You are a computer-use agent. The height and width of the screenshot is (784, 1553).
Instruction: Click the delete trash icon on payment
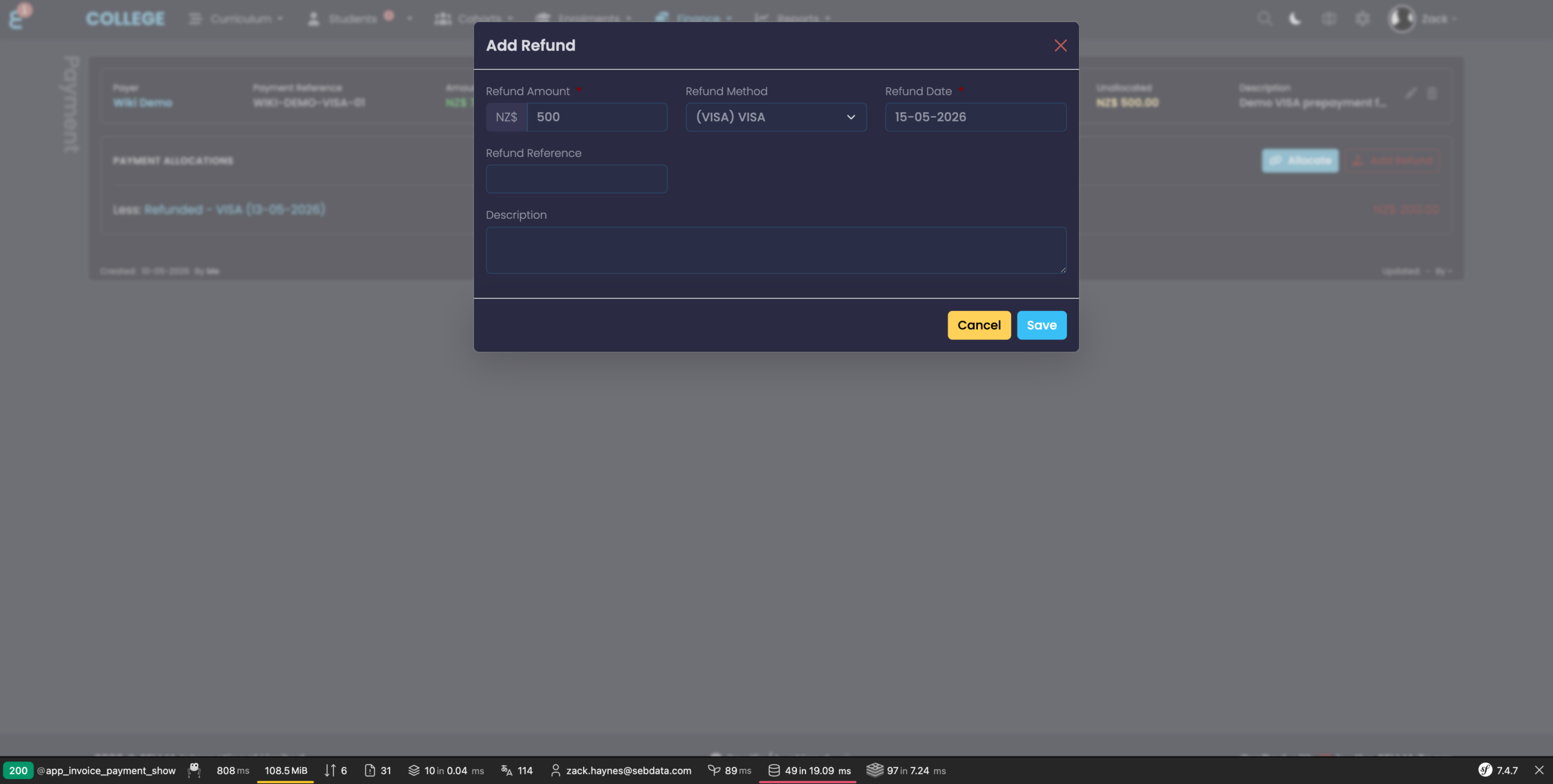pyautogui.click(x=1432, y=93)
